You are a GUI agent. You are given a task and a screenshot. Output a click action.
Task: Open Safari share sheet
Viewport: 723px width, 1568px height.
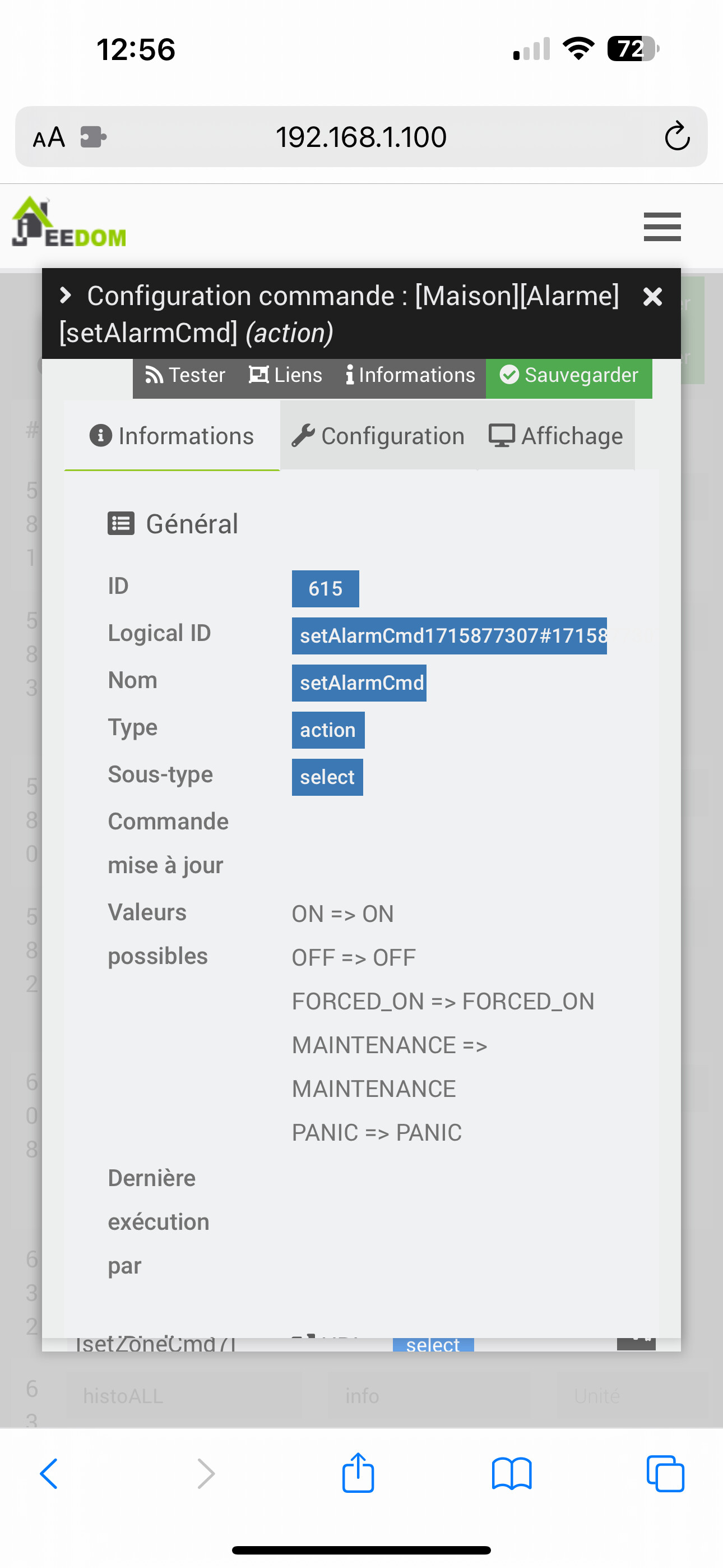click(x=358, y=1473)
